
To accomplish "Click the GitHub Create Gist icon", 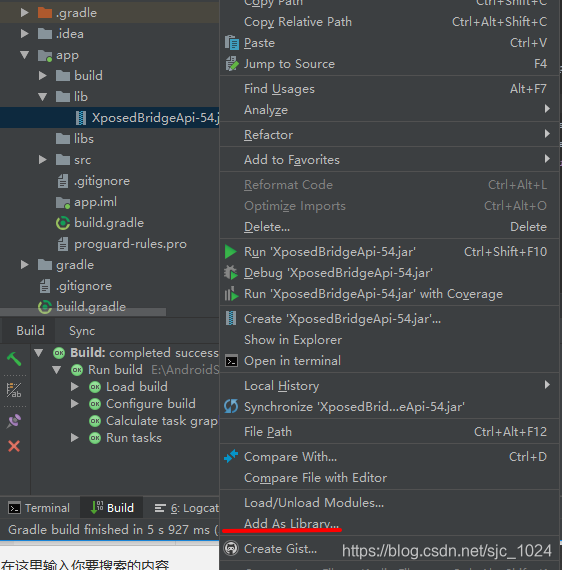I will tap(231, 548).
